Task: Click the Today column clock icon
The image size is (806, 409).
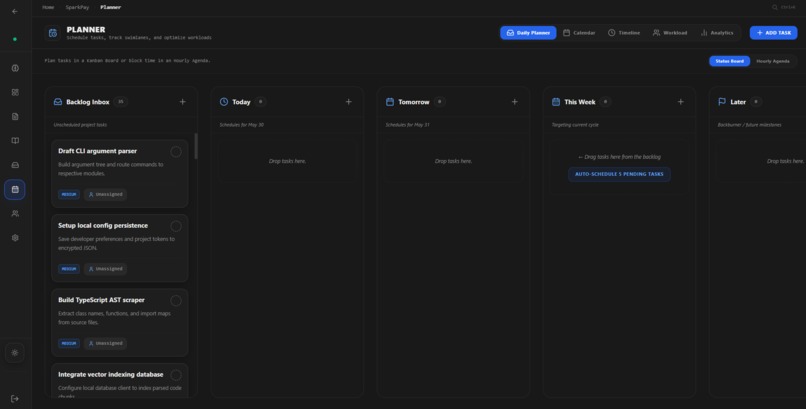Action: [x=224, y=102]
